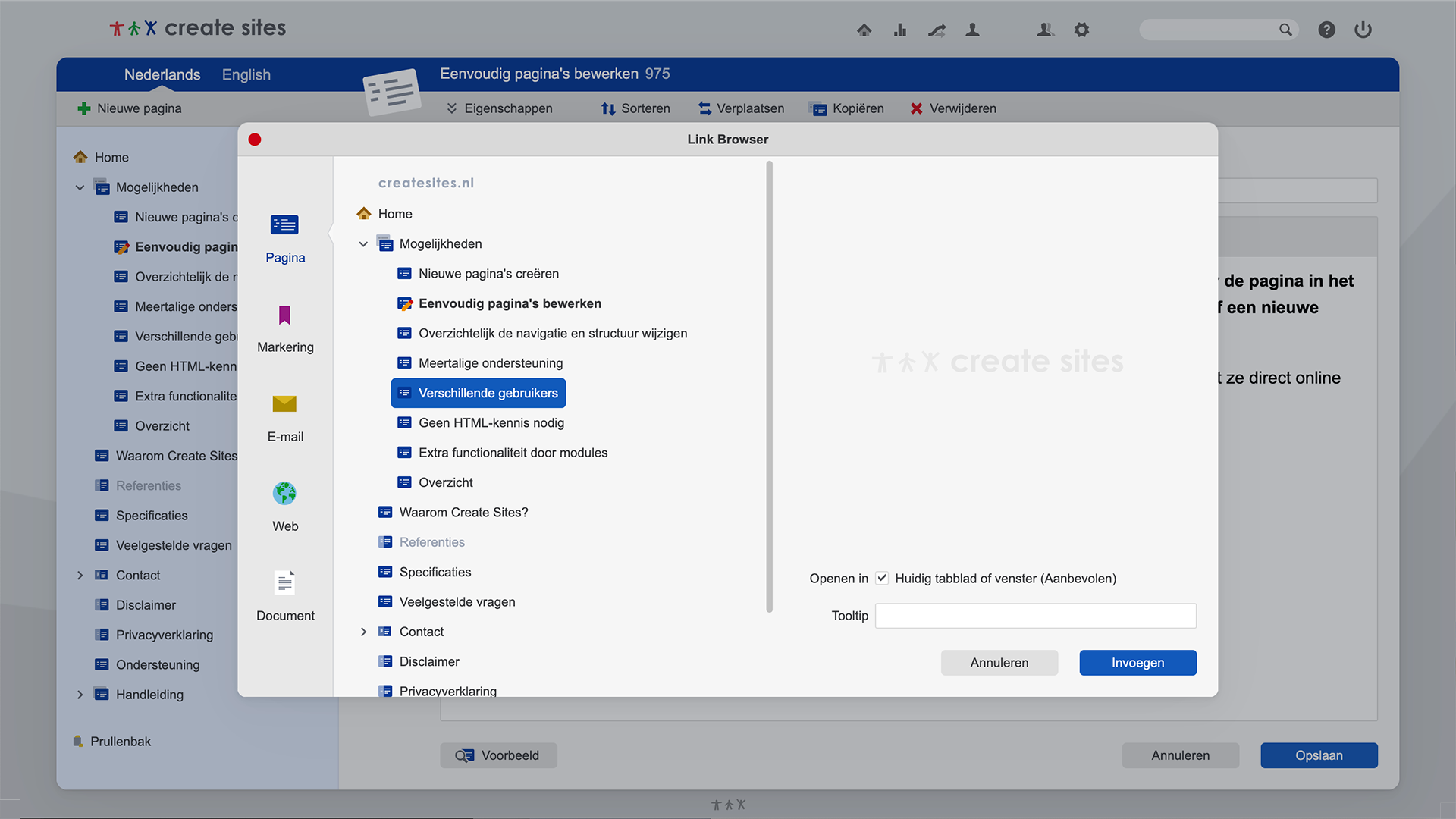Open Prullenbak trash in sidebar

[x=111, y=742]
